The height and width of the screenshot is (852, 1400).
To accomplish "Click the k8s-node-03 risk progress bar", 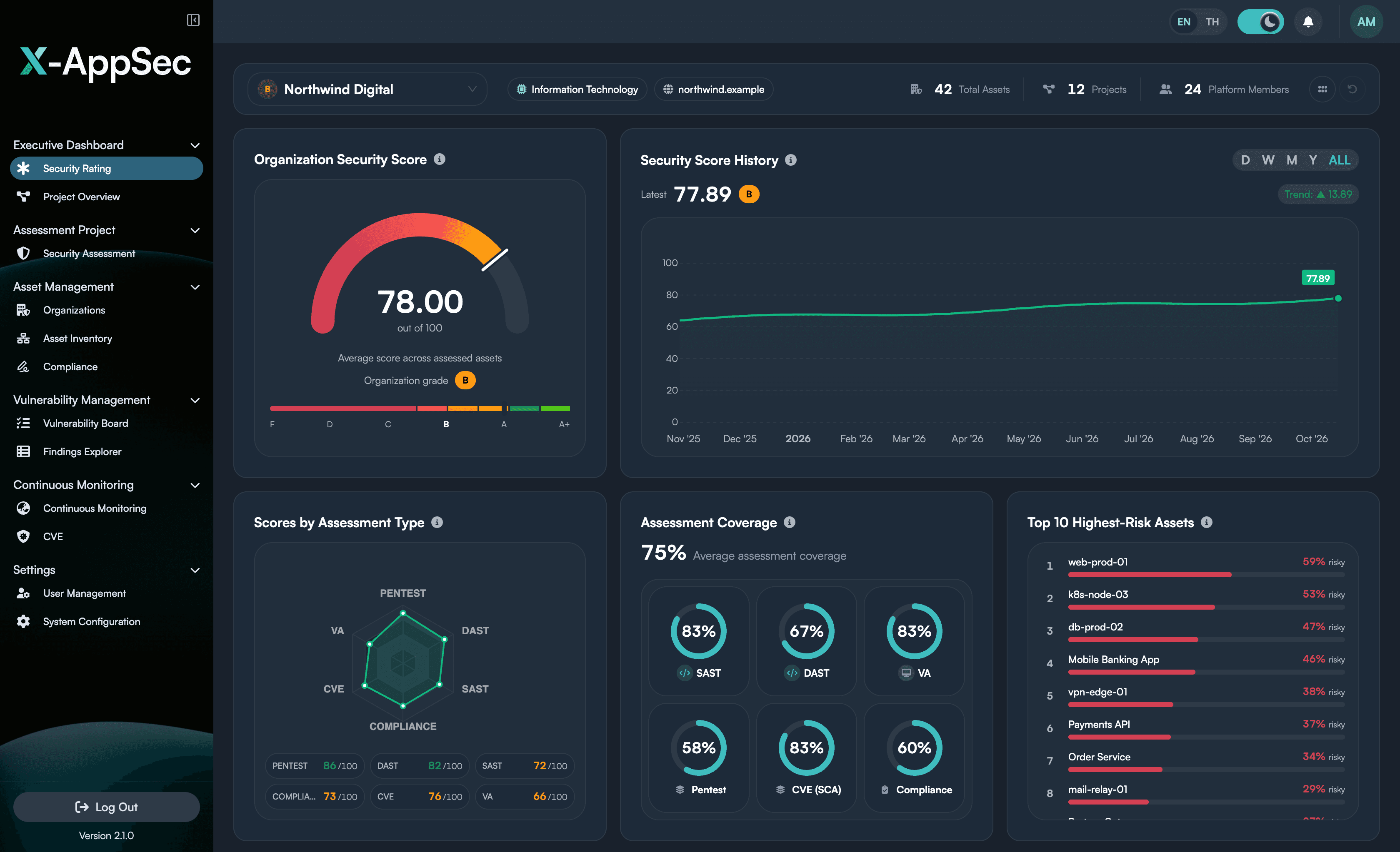I will pos(1206,607).
